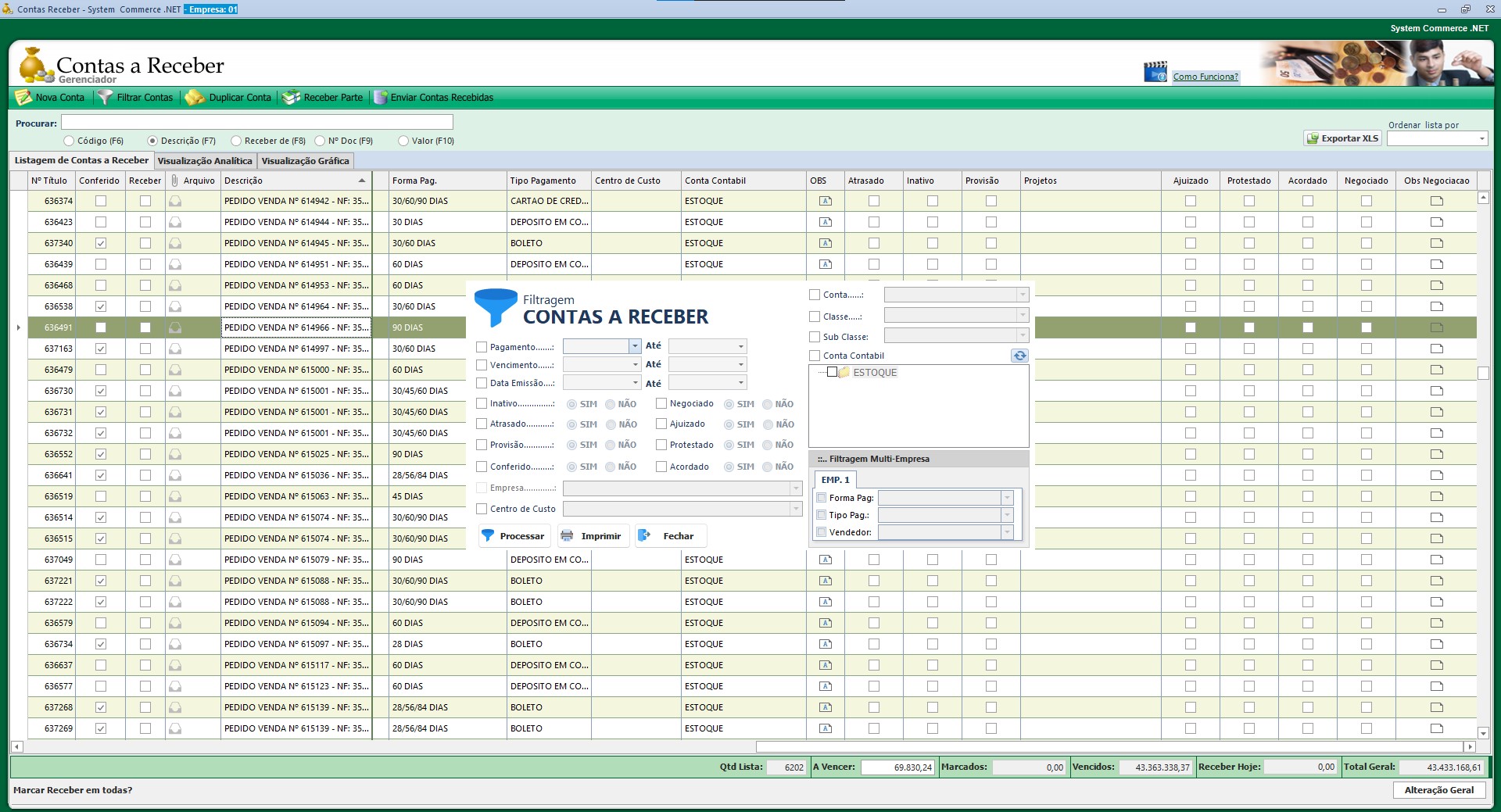The image size is (1501, 812).
Task: Select the Código (F6) radio option
Action: pos(69,141)
